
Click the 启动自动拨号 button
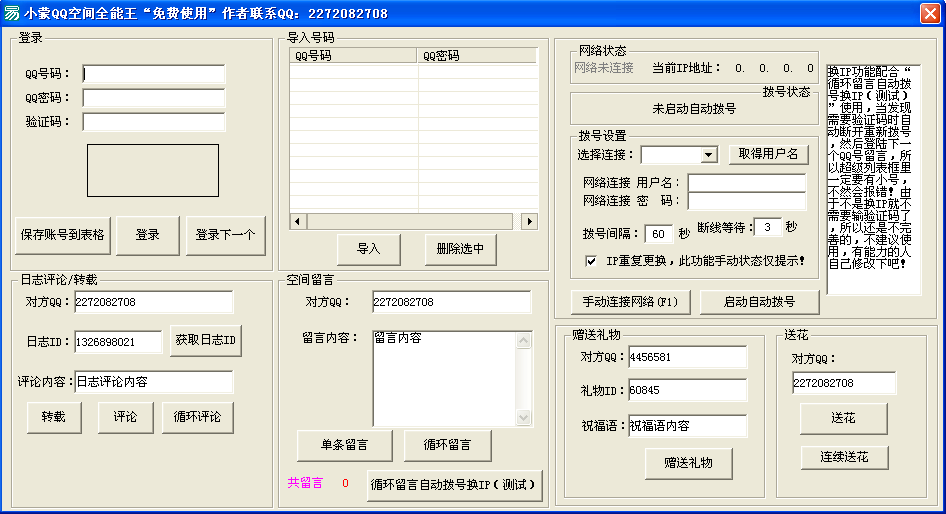pyautogui.click(x=760, y=302)
